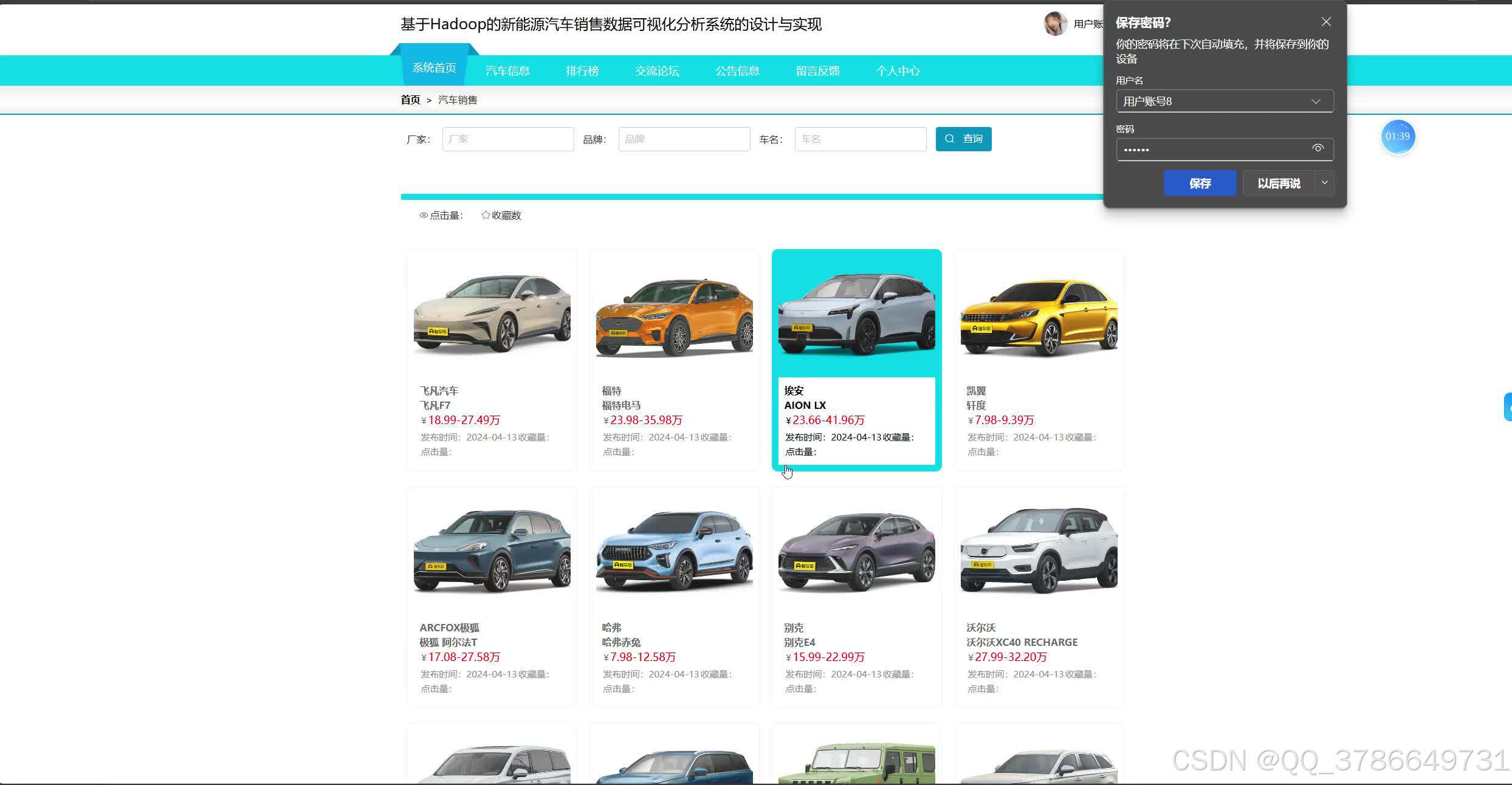1512x785 pixels.
Task: Click the 汽车销售 breadcrumb text
Action: click(x=458, y=100)
